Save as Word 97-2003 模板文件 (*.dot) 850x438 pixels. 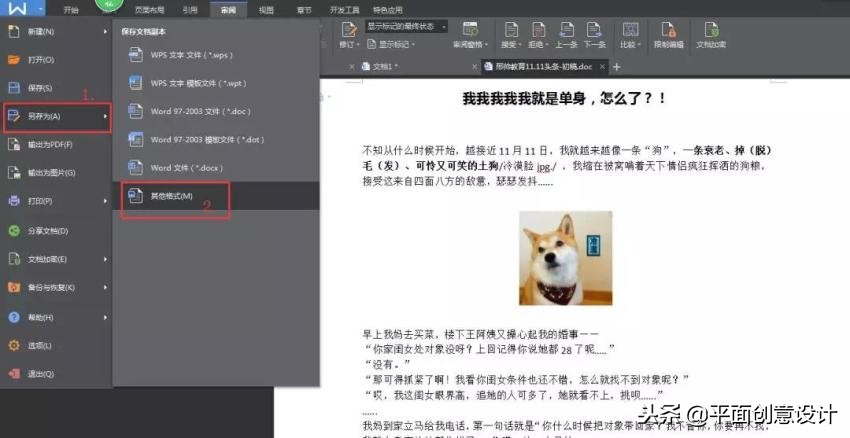pyautogui.click(x=216, y=139)
